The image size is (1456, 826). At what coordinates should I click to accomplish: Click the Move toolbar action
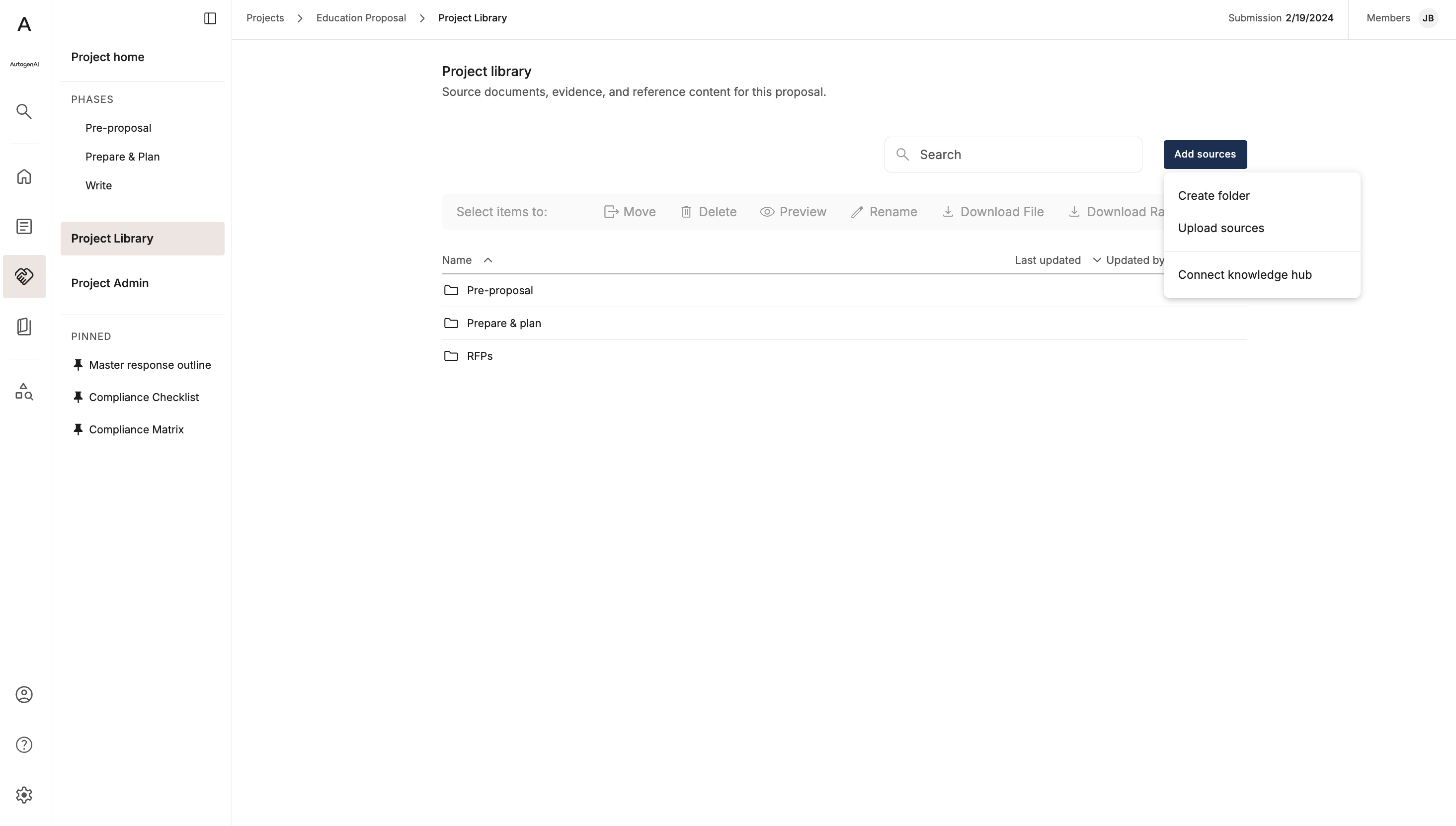630,212
